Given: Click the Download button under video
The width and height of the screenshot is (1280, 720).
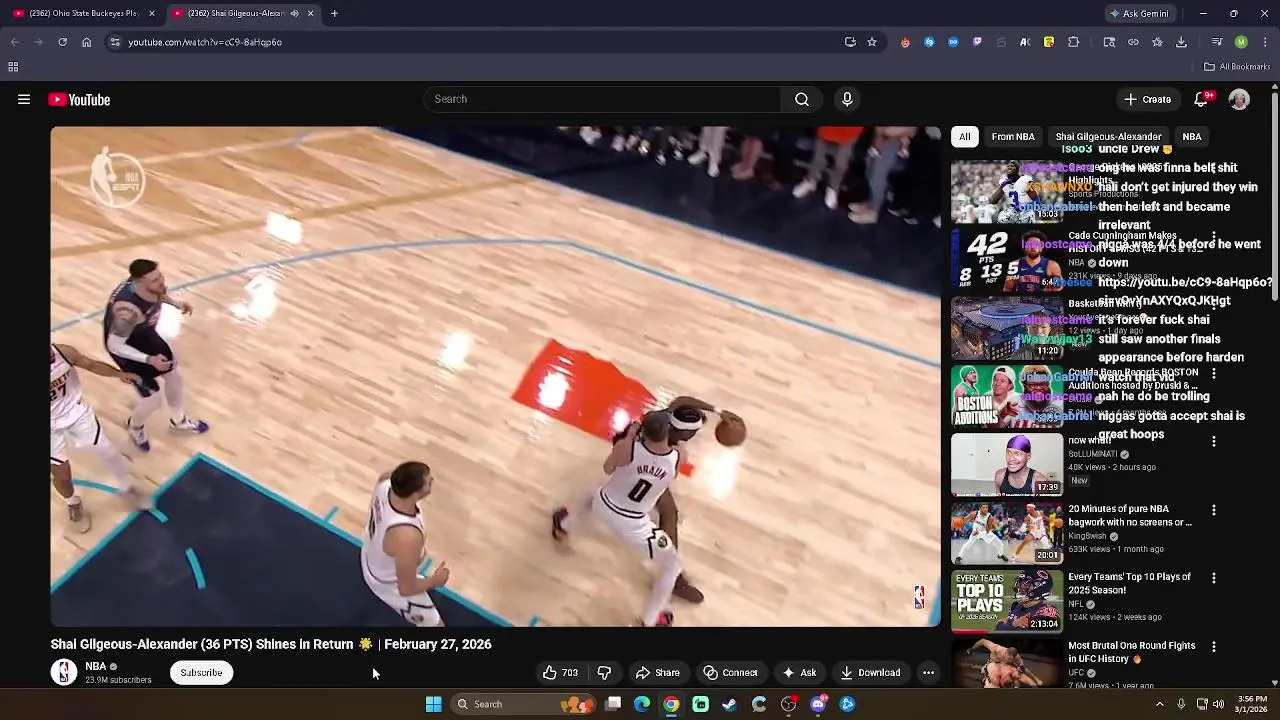Looking at the screenshot, I should point(870,673).
